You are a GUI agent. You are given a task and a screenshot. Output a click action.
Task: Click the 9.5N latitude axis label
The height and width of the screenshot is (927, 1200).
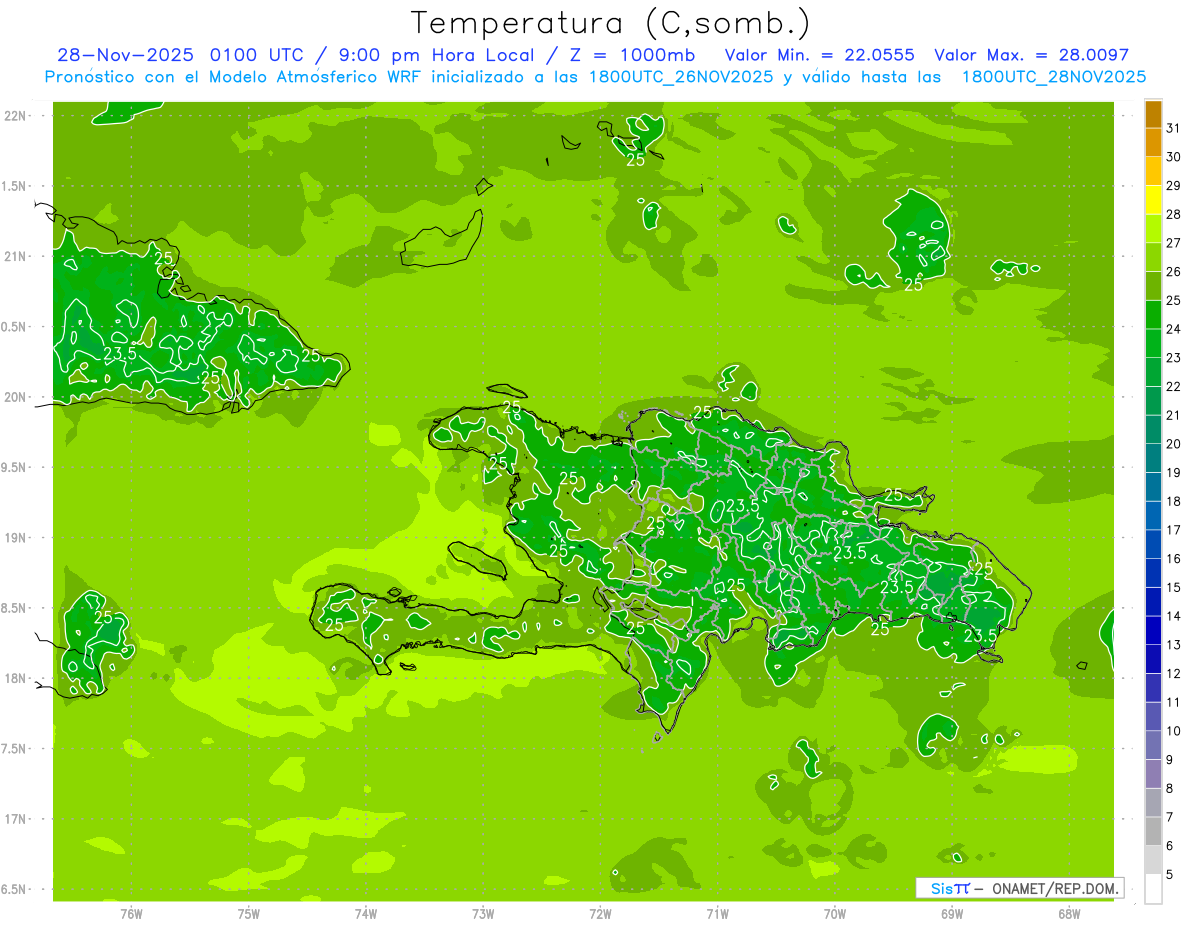[x=15, y=467]
